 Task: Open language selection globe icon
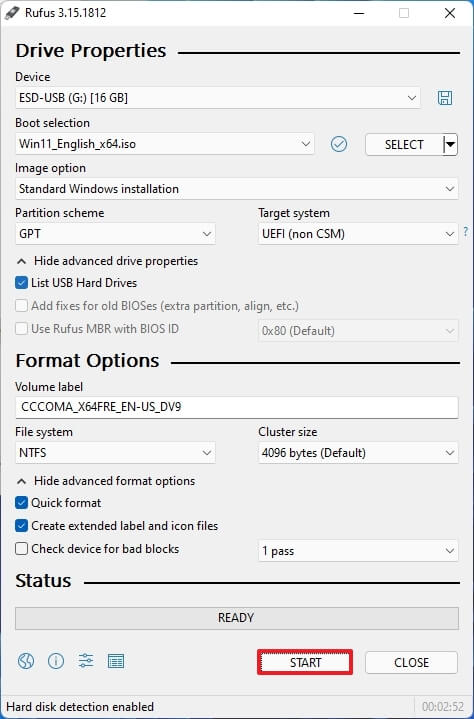26,661
